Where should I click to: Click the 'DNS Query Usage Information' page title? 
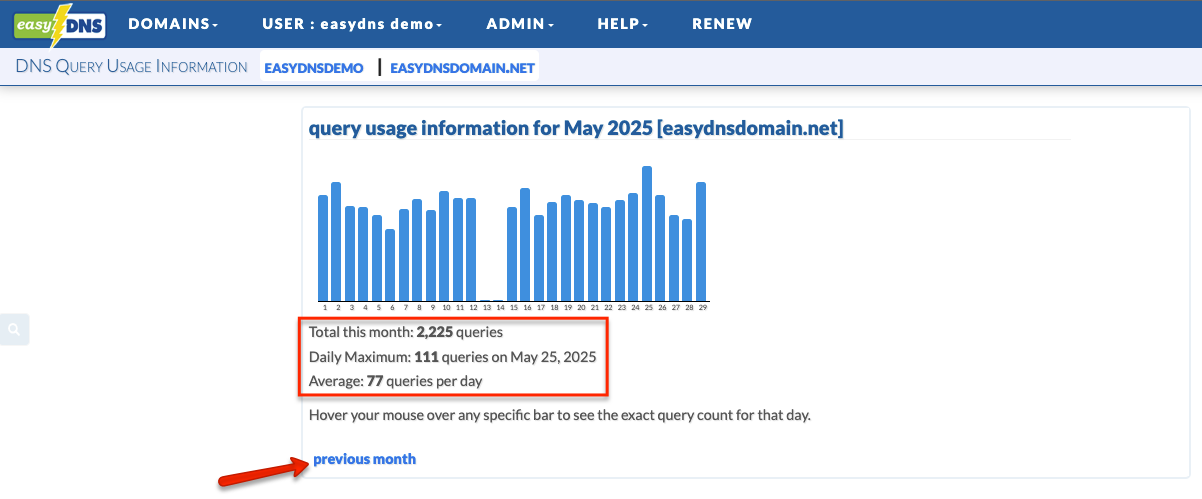point(131,67)
